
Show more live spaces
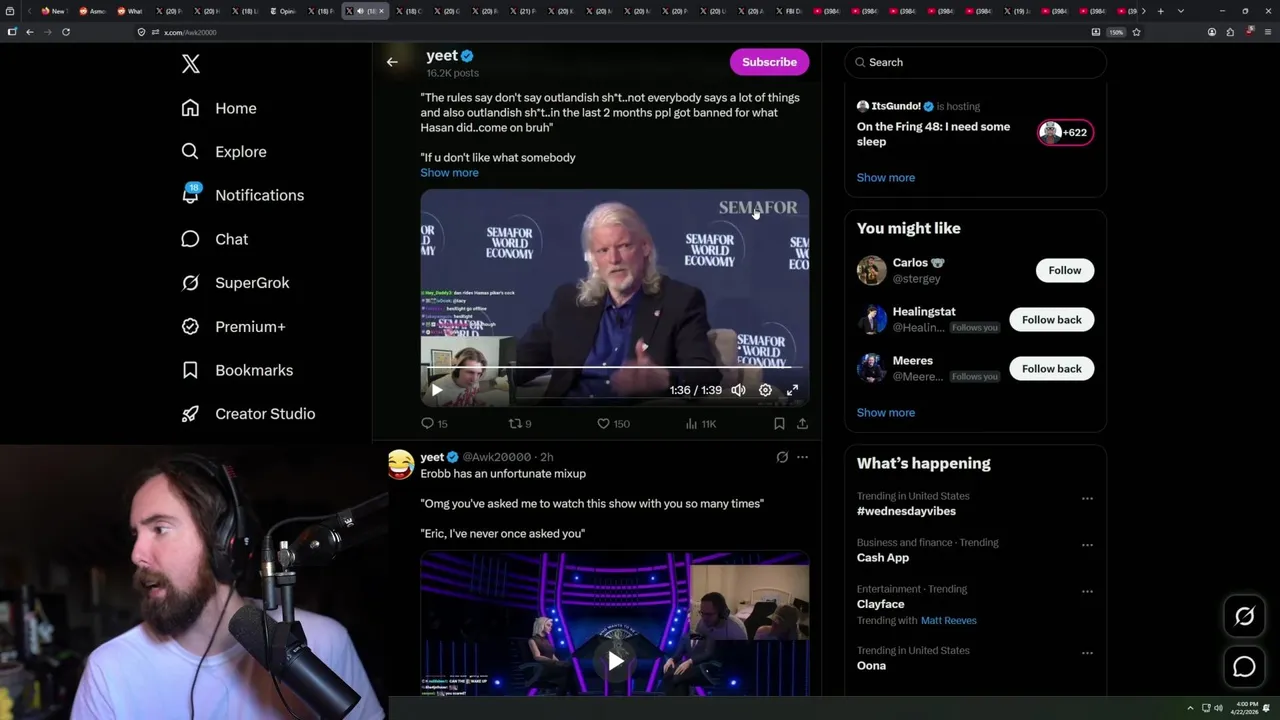pyautogui.click(x=885, y=178)
